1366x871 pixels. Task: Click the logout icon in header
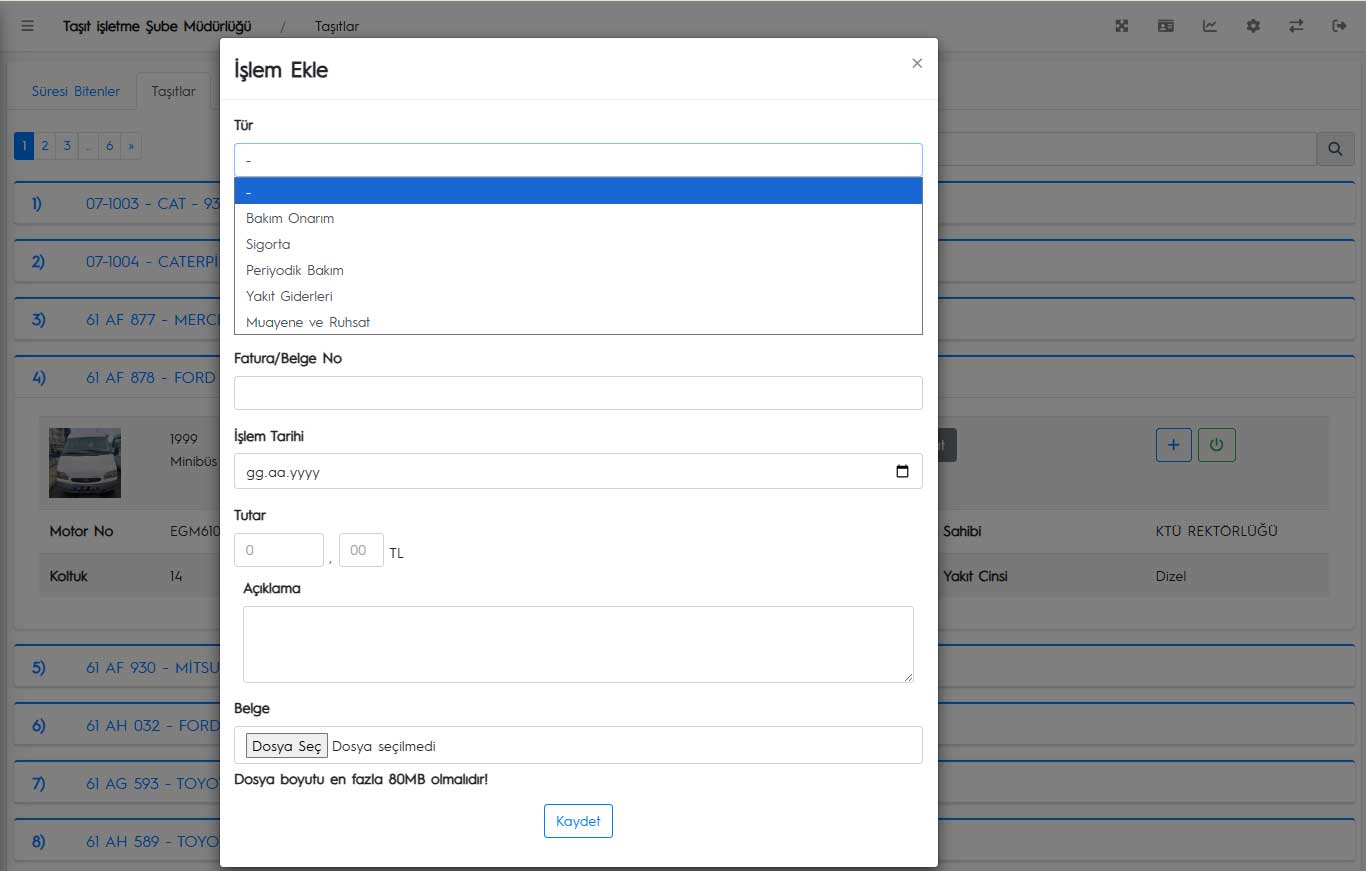[1340, 26]
